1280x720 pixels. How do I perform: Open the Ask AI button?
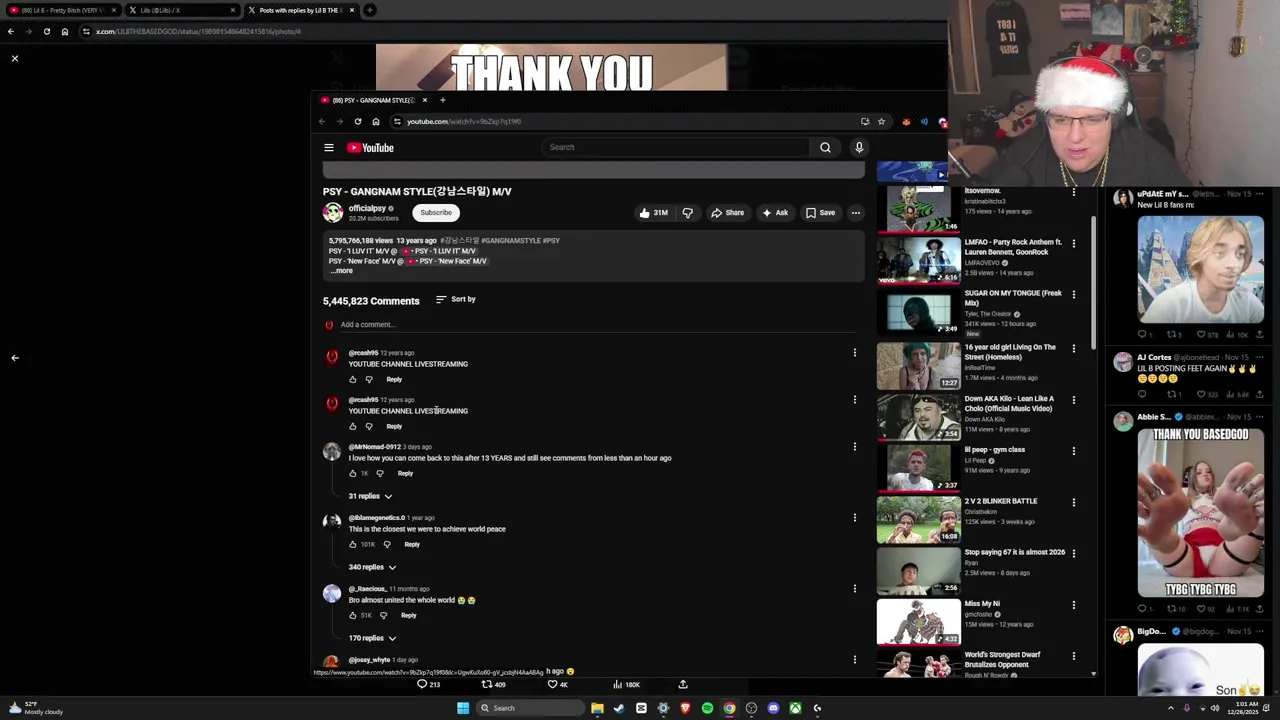pos(775,213)
